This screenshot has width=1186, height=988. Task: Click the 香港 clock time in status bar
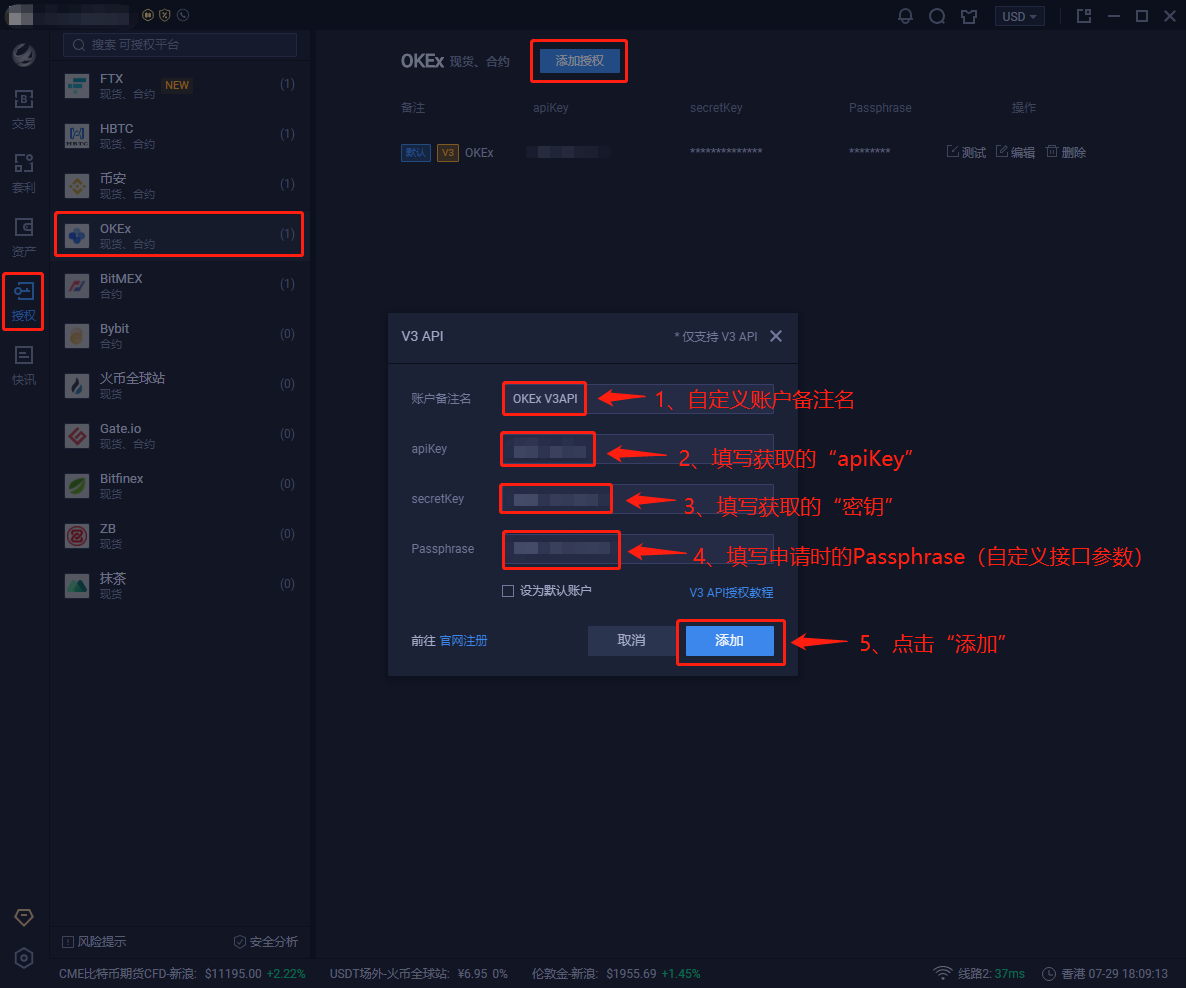point(1105,974)
